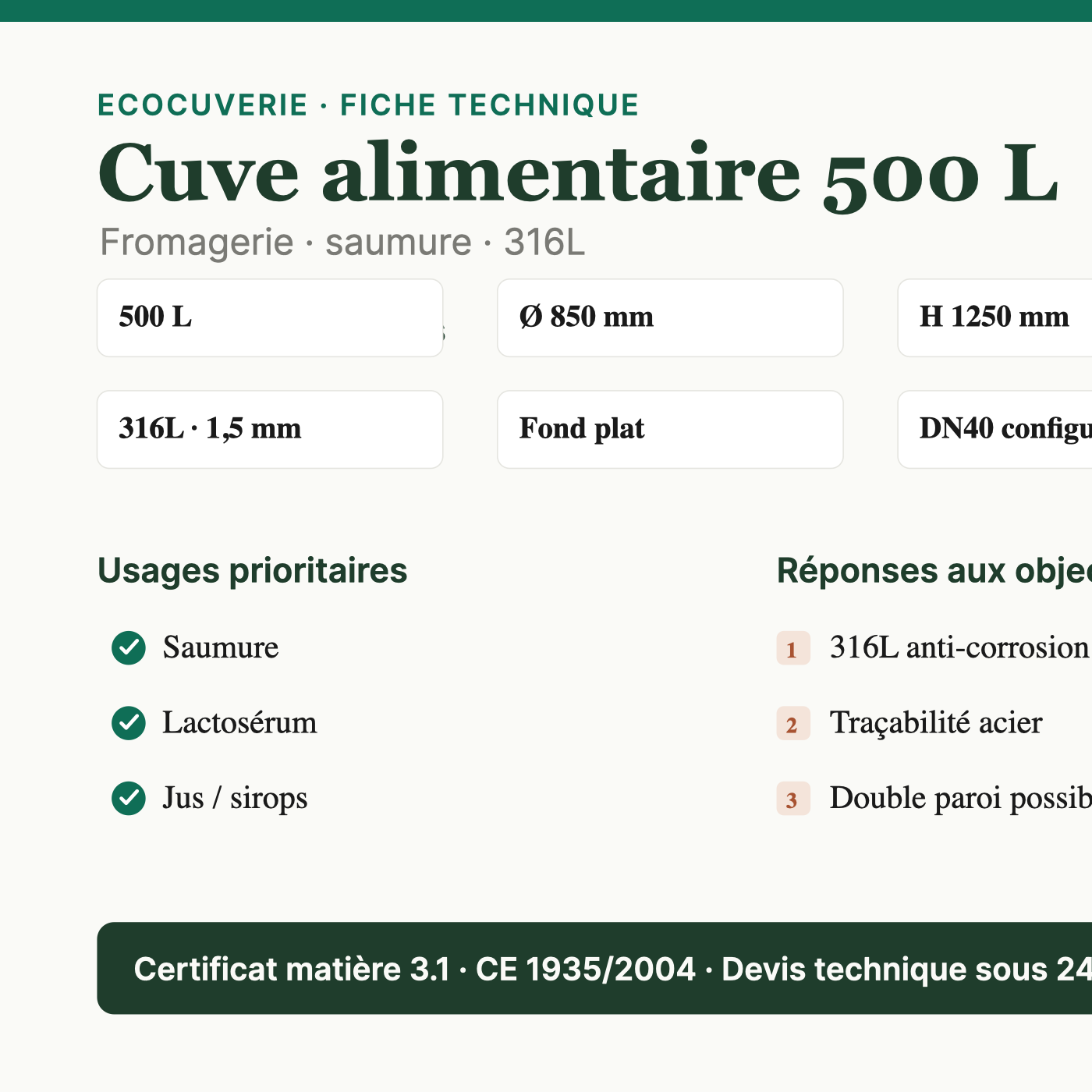Click the Fond plat card

pyautogui.click(x=670, y=430)
